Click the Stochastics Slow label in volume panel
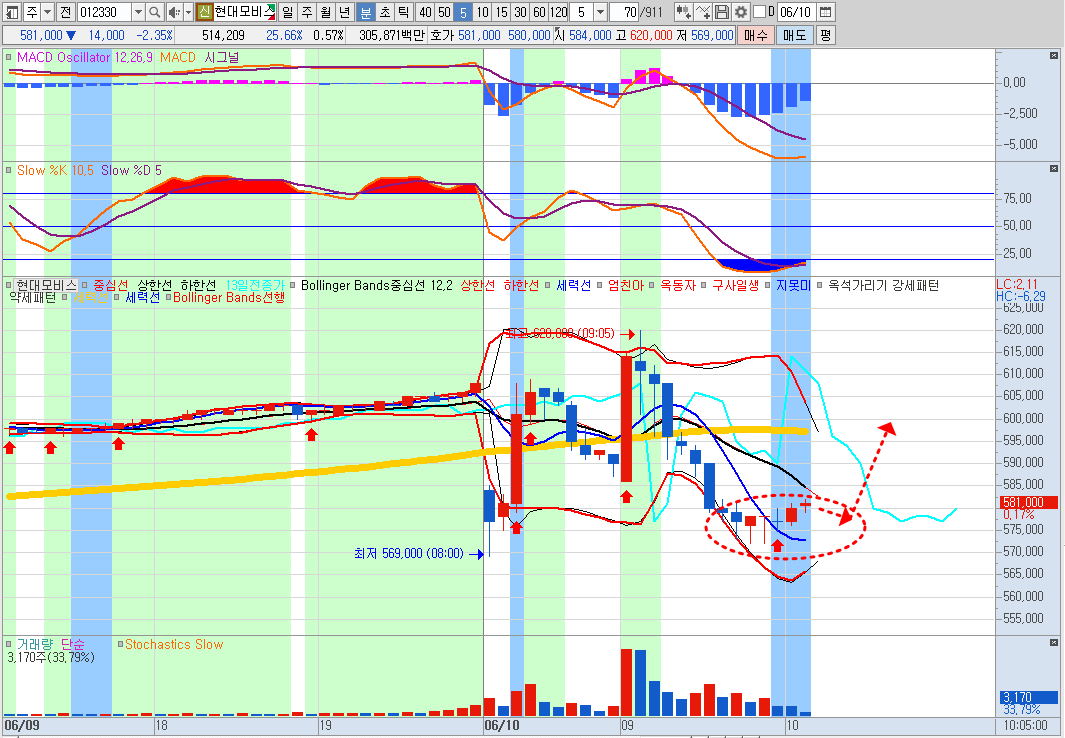The width and height of the screenshot is (1065, 738). [x=174, y=644]
